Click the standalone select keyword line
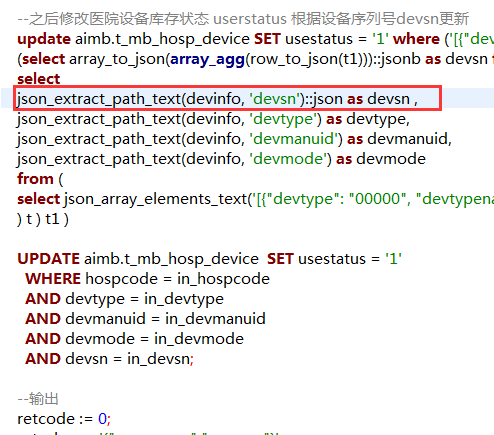This screenshot has width=494, height=435. point(39,79)
